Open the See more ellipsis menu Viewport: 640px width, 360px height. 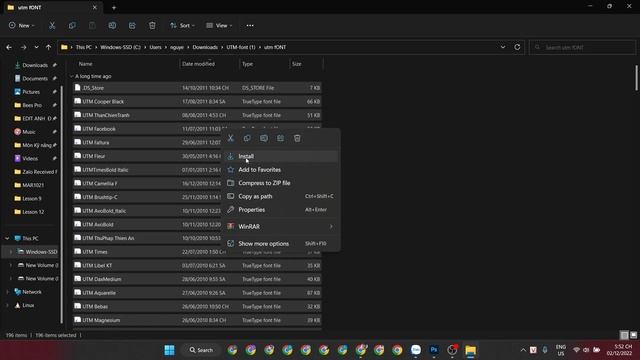click(250, 26)
